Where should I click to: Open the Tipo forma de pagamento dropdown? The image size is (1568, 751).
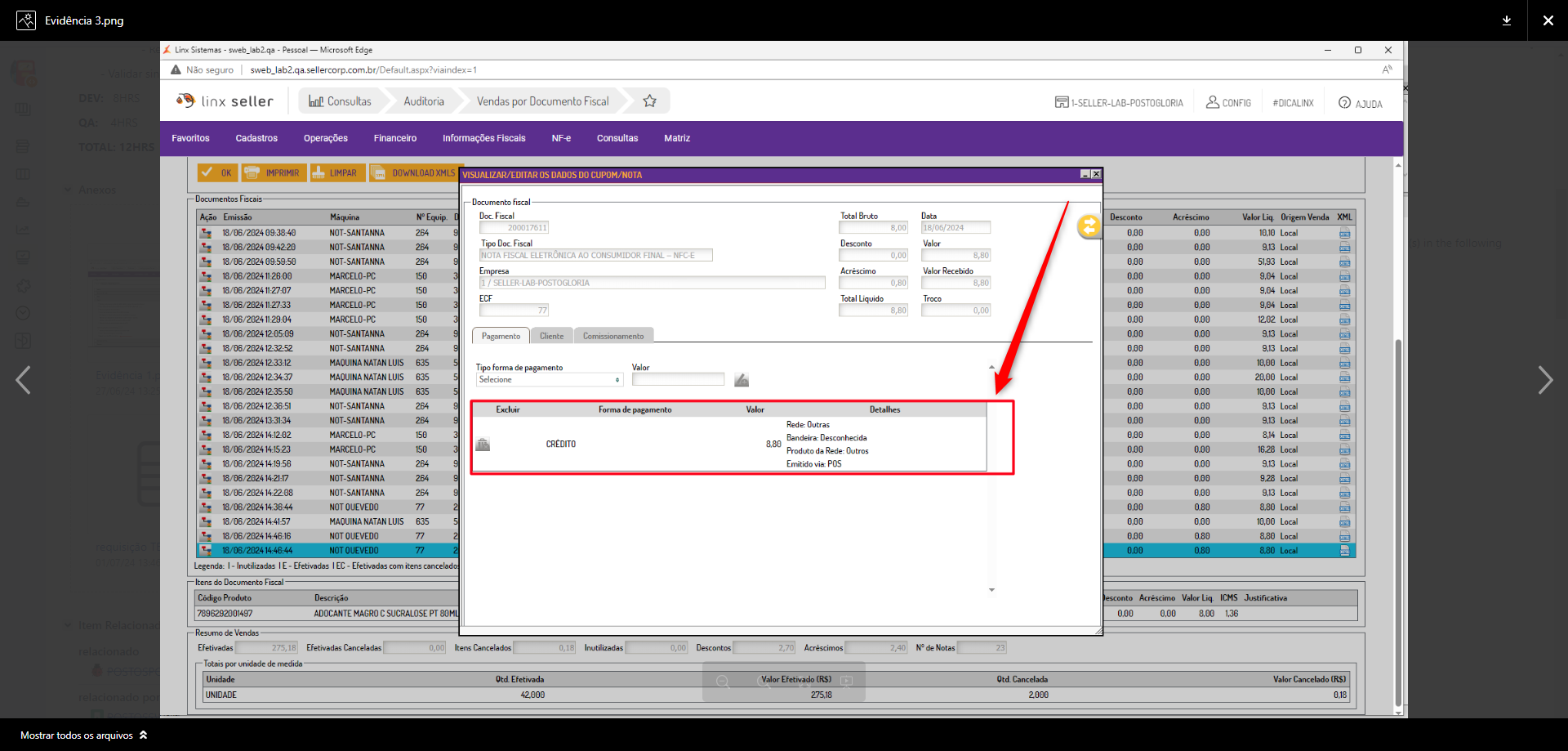click(550, 380)
